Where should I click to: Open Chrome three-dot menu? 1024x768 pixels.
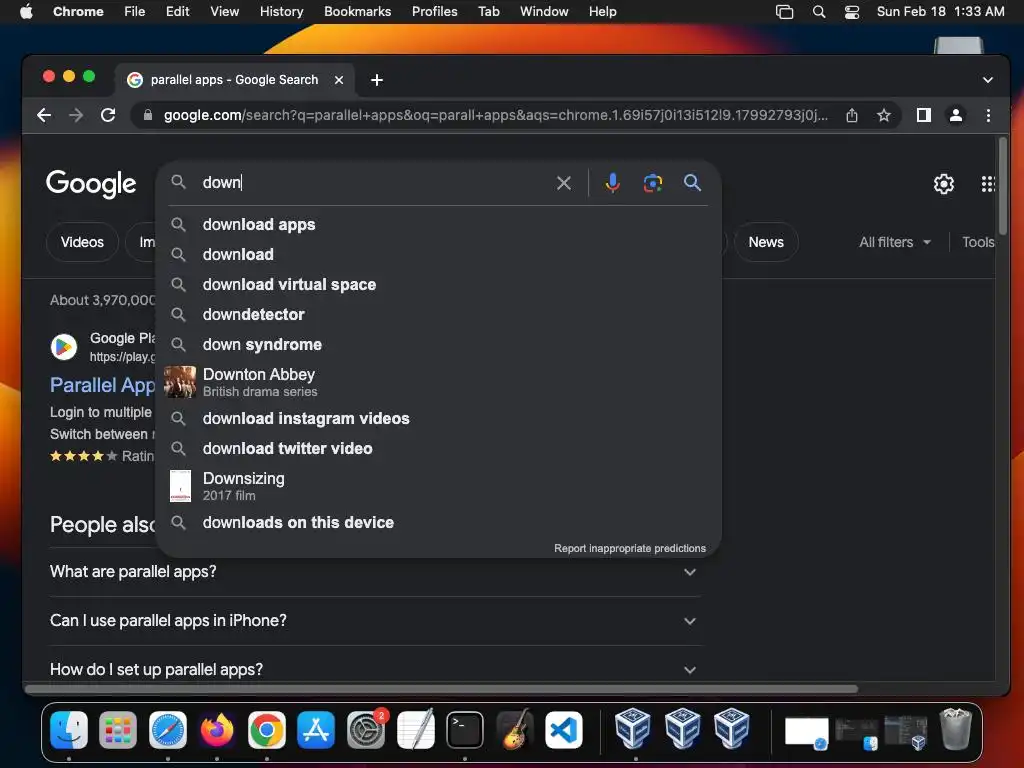coord(988,116)
